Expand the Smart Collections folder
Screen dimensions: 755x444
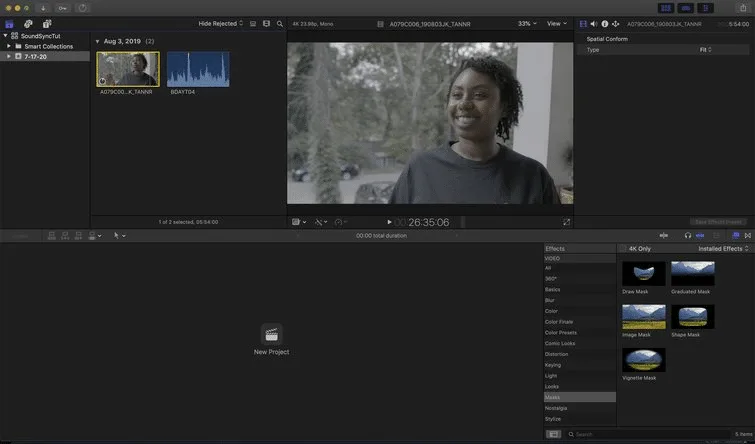click(9, 46)
